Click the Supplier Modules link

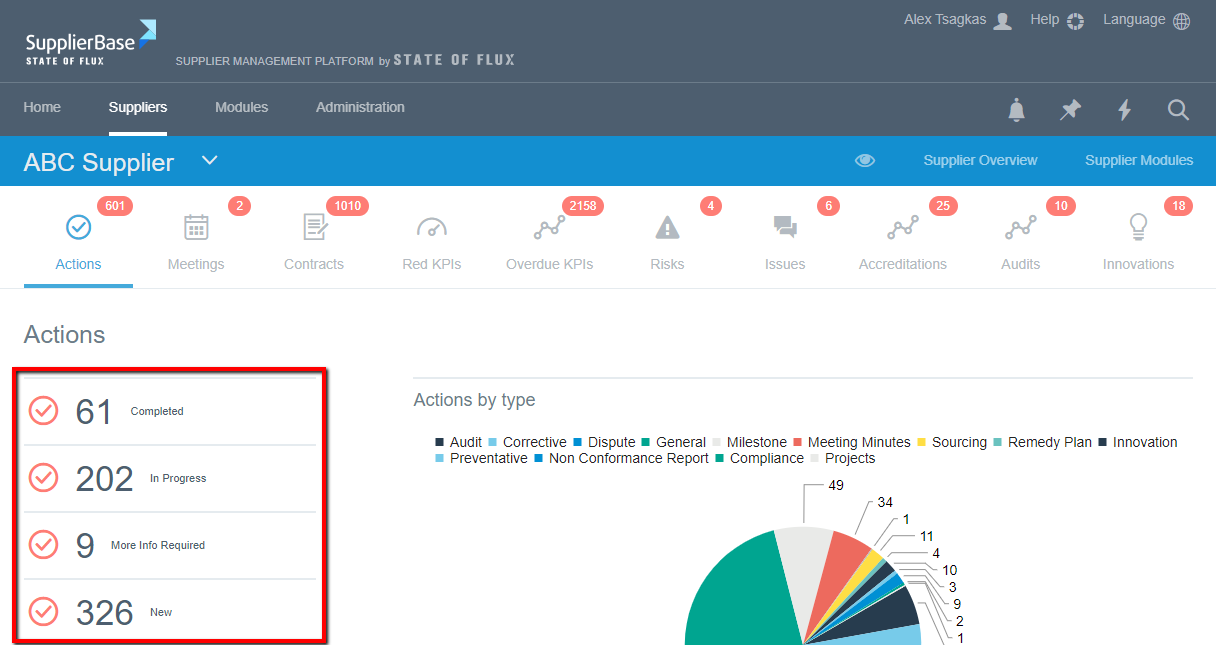[1138, 160]
